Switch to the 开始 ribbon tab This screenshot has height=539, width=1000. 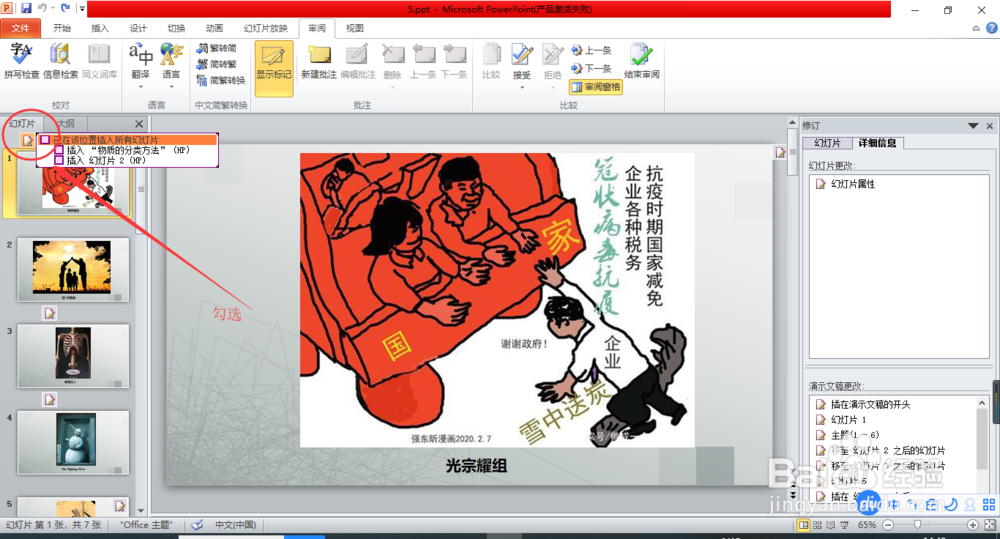62,28
